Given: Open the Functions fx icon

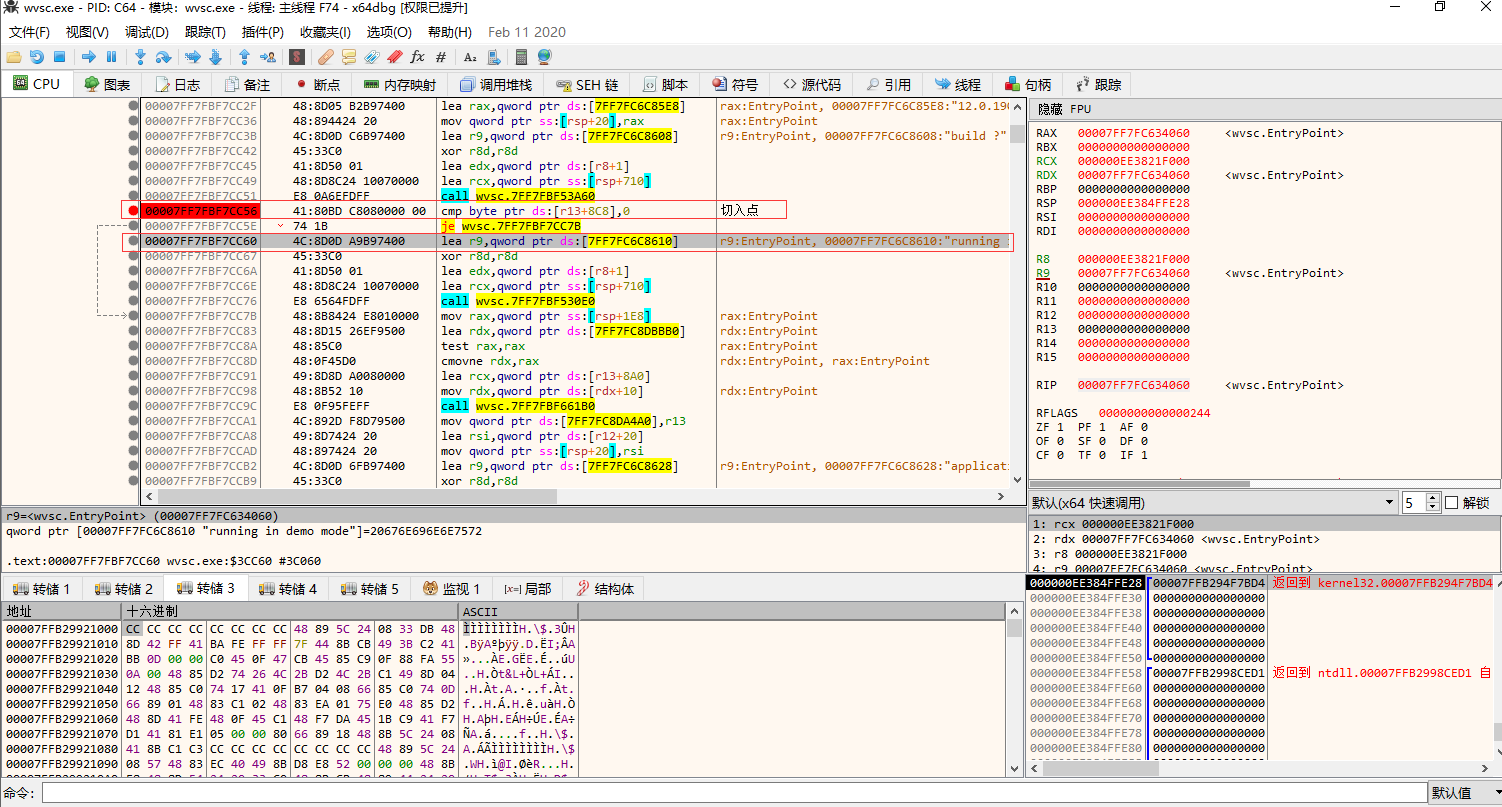Looking at the screenshot, I should (x=418, y=57).
